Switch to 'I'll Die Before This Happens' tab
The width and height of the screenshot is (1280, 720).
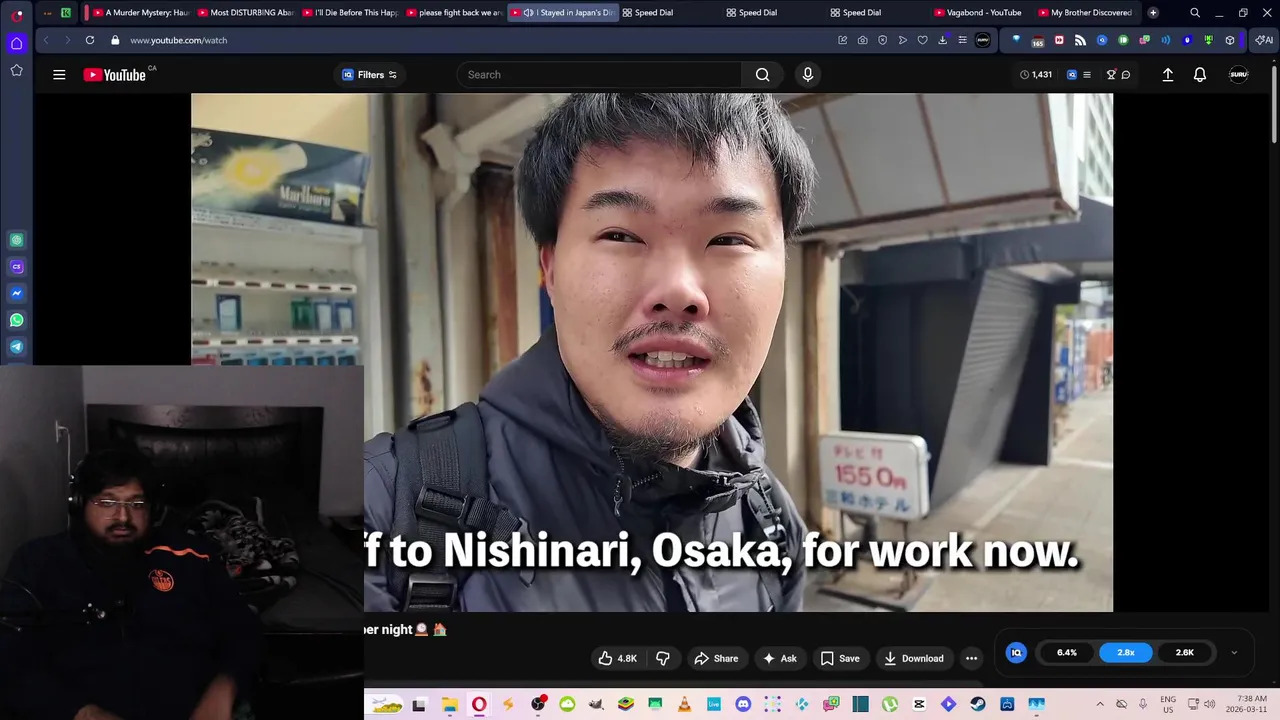tap(349, 13)
